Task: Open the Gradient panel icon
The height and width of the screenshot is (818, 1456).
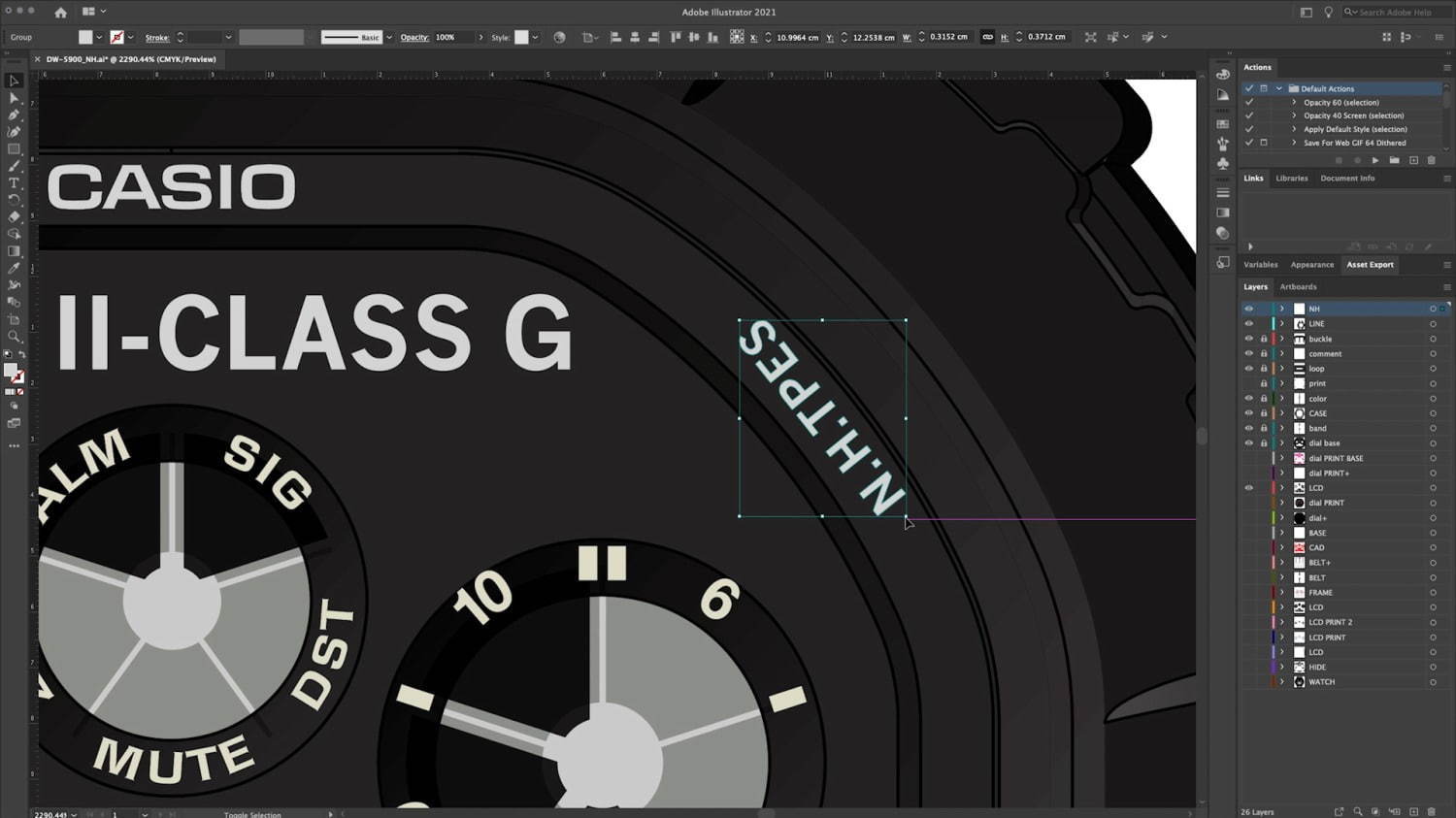Action: click(x=1223, y=213)
